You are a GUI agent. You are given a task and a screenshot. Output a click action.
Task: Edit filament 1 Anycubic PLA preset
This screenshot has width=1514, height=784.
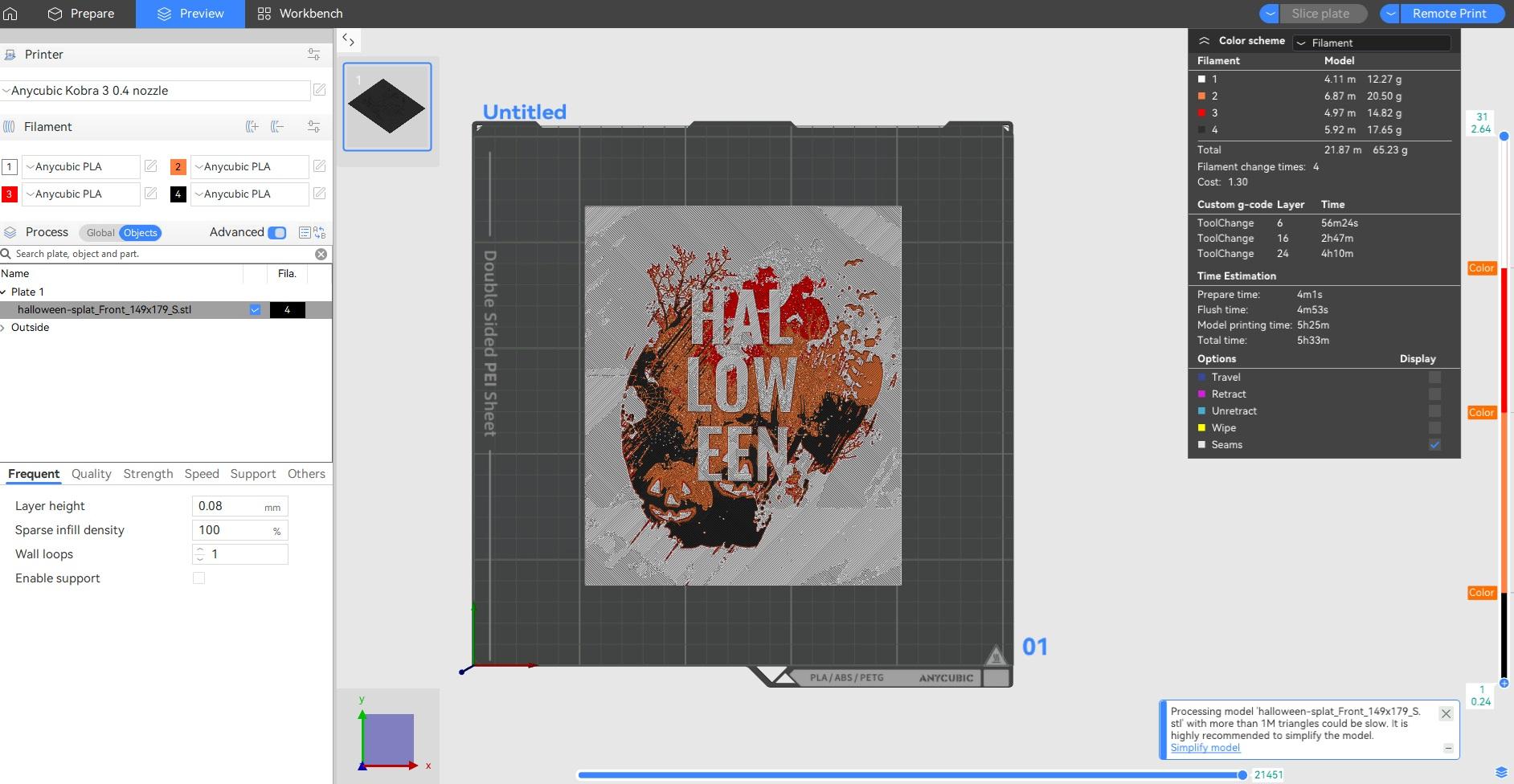[x=150, y=166]
